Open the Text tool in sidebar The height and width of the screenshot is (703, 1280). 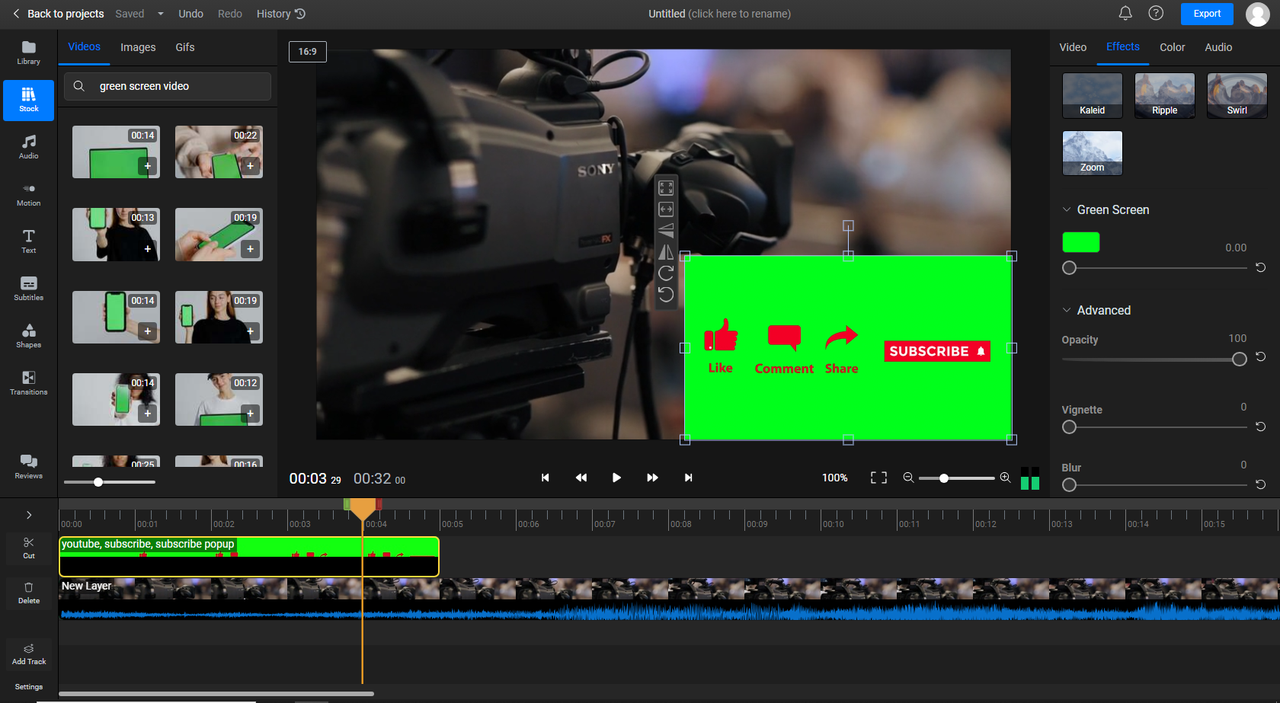[x=28, y=241]
